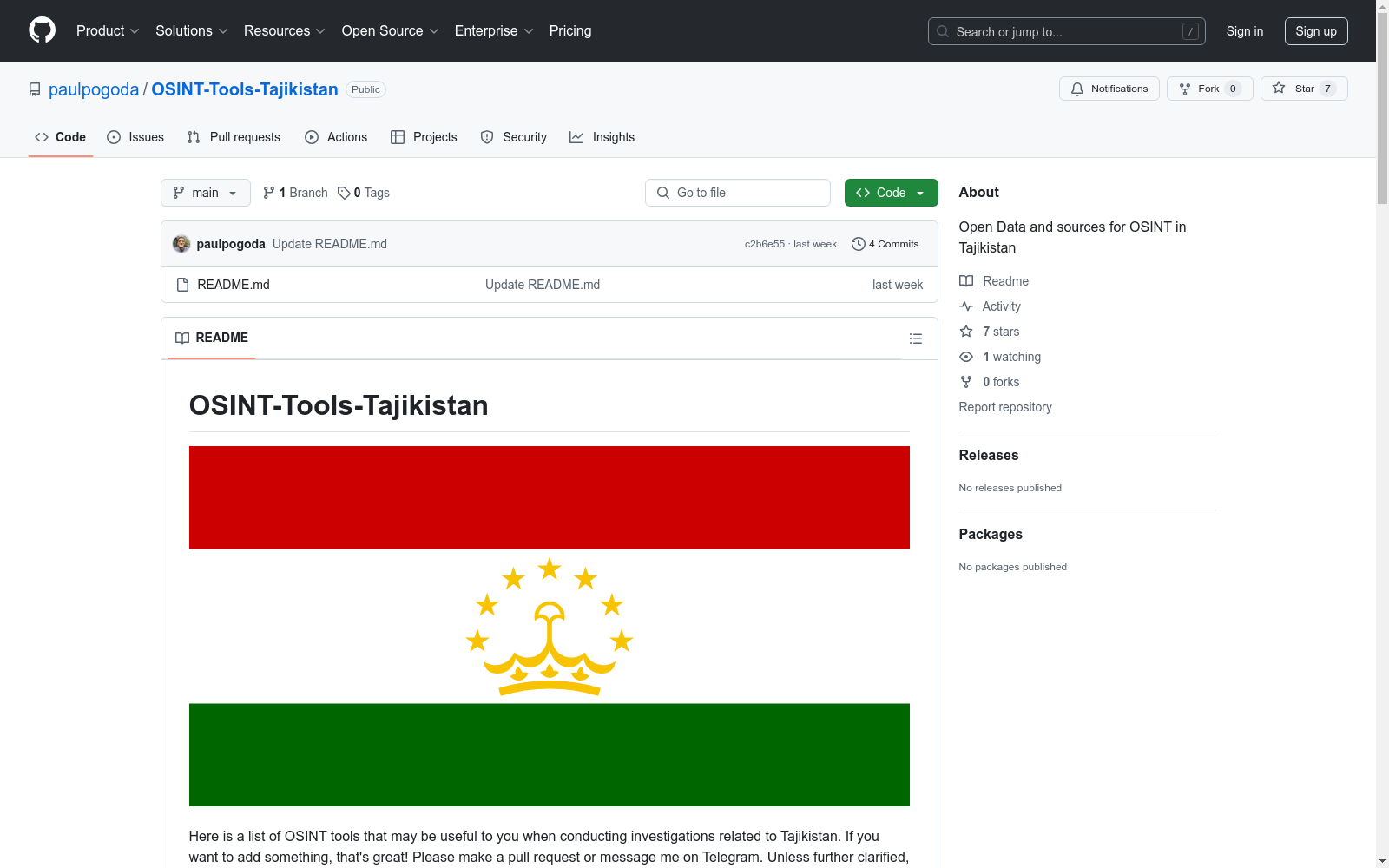
Task: Click the fork icon beside 0 forks
Action: tap(966, 382)
